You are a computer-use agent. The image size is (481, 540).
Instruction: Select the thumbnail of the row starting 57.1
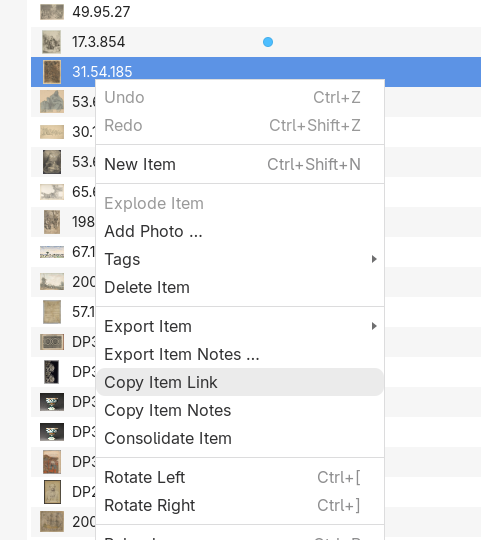point(52,312)
